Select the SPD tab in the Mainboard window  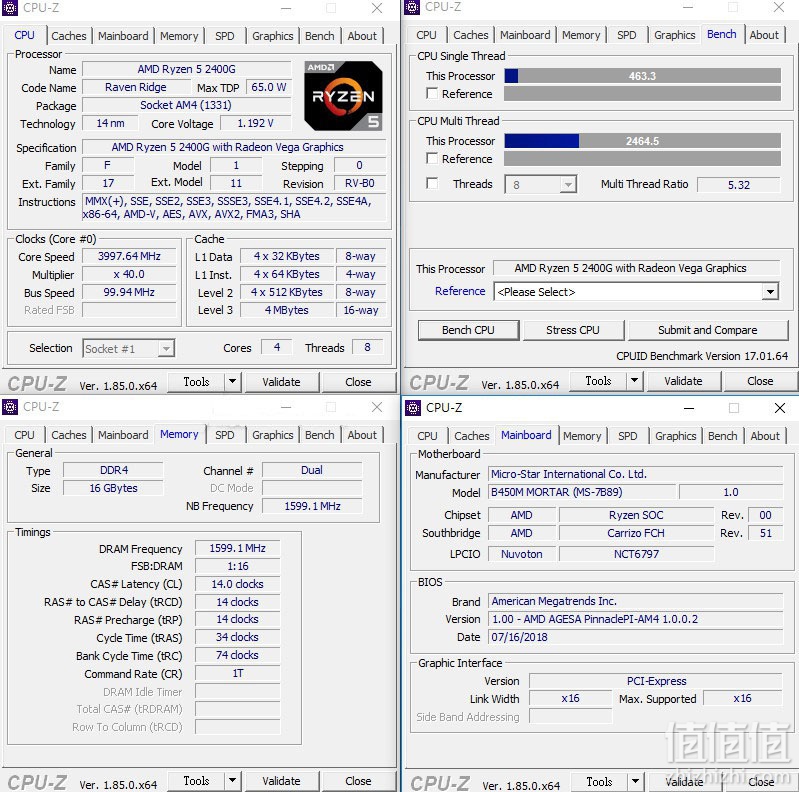[x=628, y=436]
